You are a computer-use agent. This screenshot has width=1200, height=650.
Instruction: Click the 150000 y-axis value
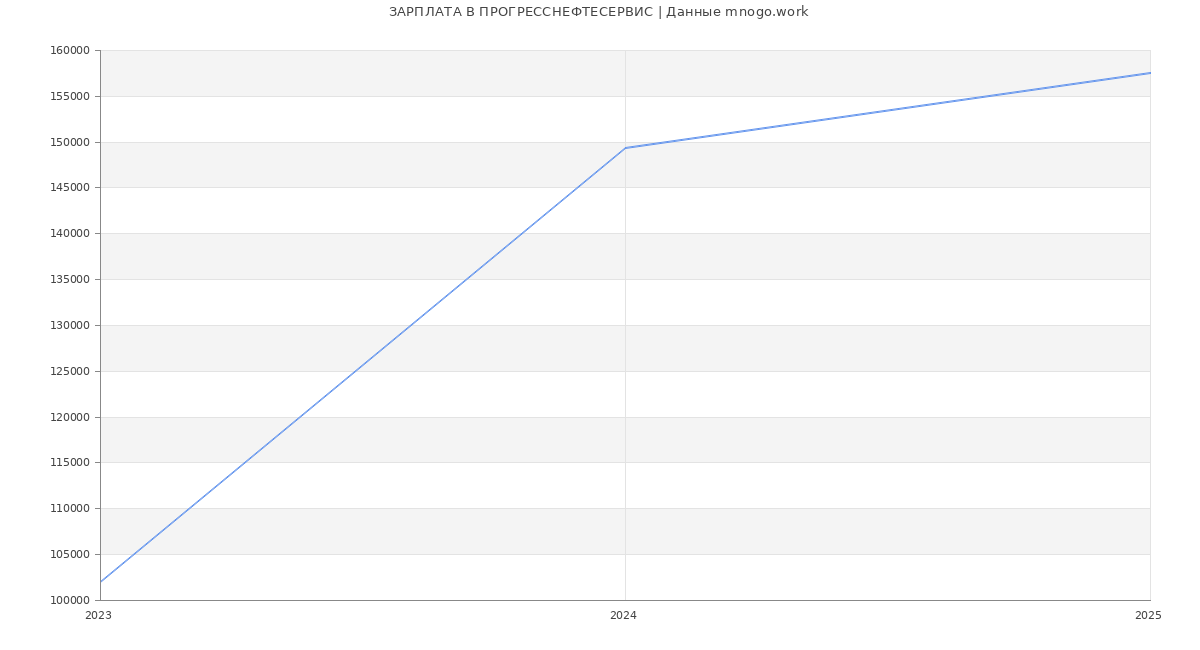[70, 142]
